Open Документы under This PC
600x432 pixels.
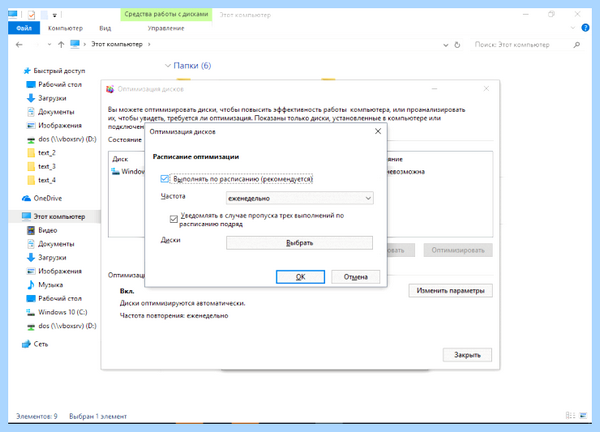[56, 244]
